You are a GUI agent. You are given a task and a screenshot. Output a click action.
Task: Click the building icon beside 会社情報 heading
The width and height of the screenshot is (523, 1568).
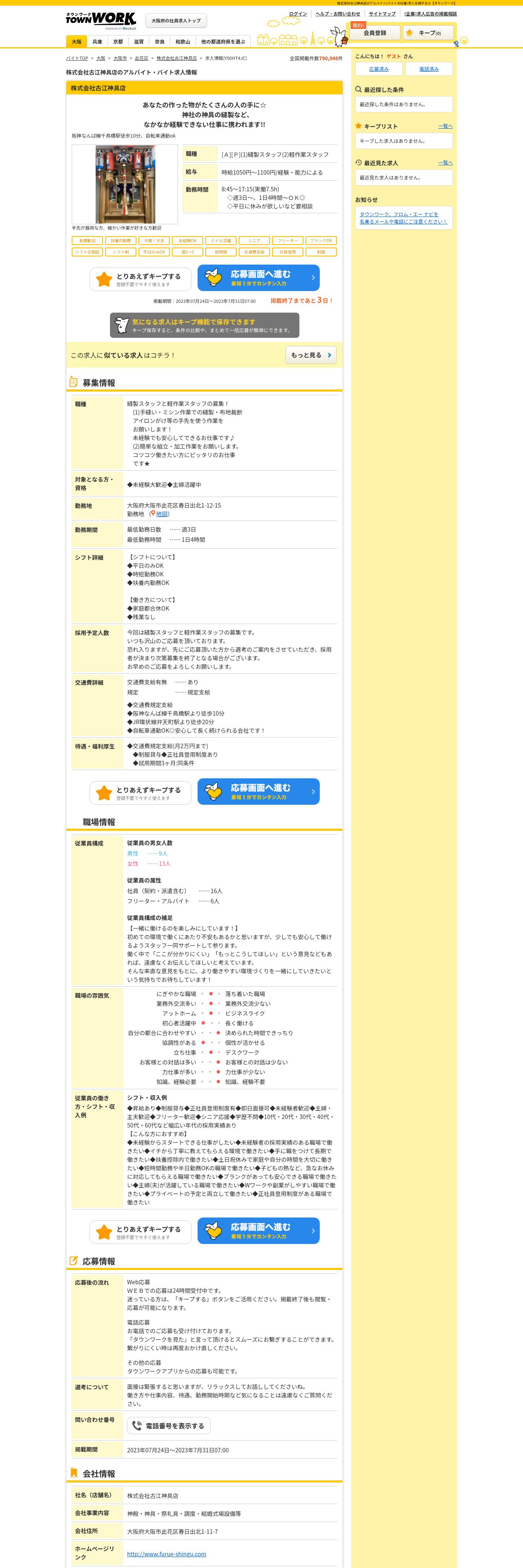74,1473
